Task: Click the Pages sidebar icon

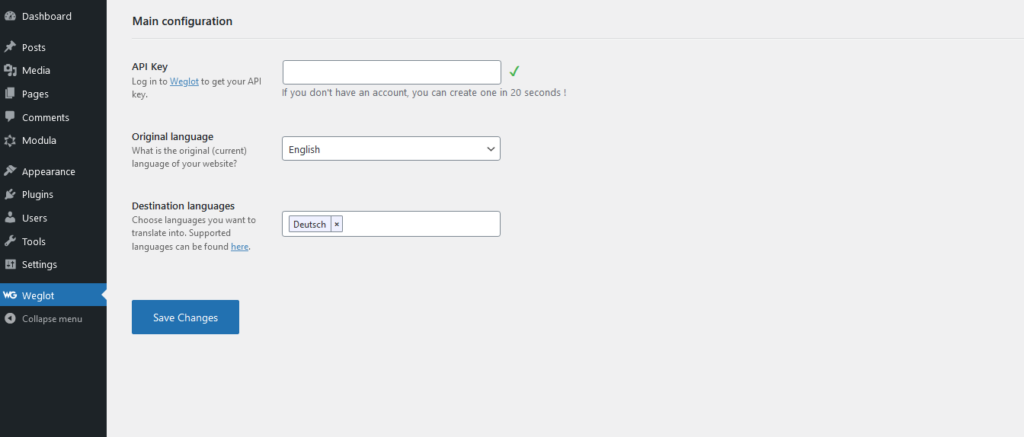Action: [10, 94]
